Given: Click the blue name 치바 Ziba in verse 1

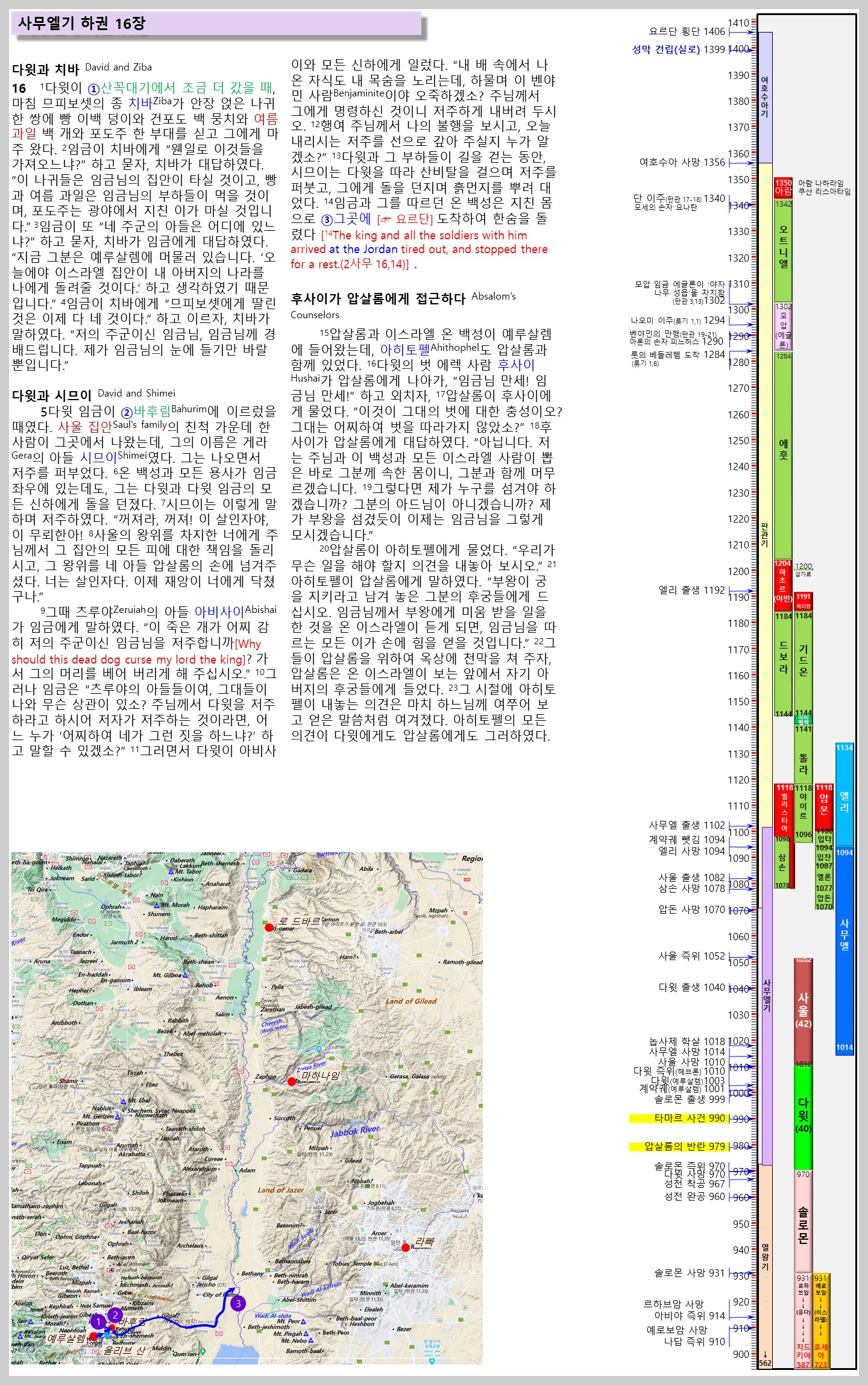Looking at the screenshot, I should (150, 102).
